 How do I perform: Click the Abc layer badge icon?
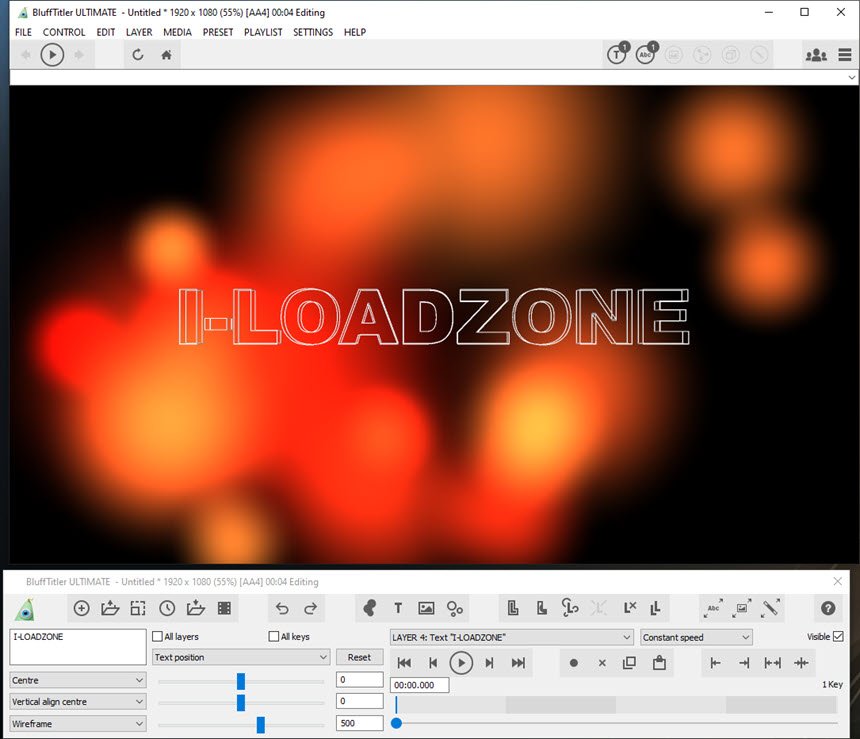[x=646, y=53]
